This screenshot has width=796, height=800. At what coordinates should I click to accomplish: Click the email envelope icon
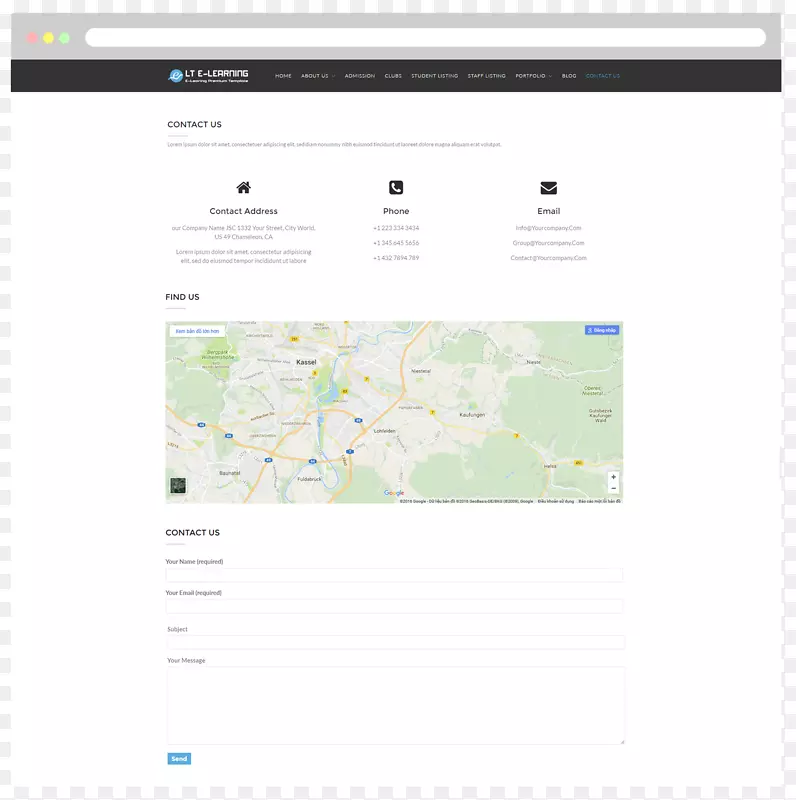[x=548, y=187]
